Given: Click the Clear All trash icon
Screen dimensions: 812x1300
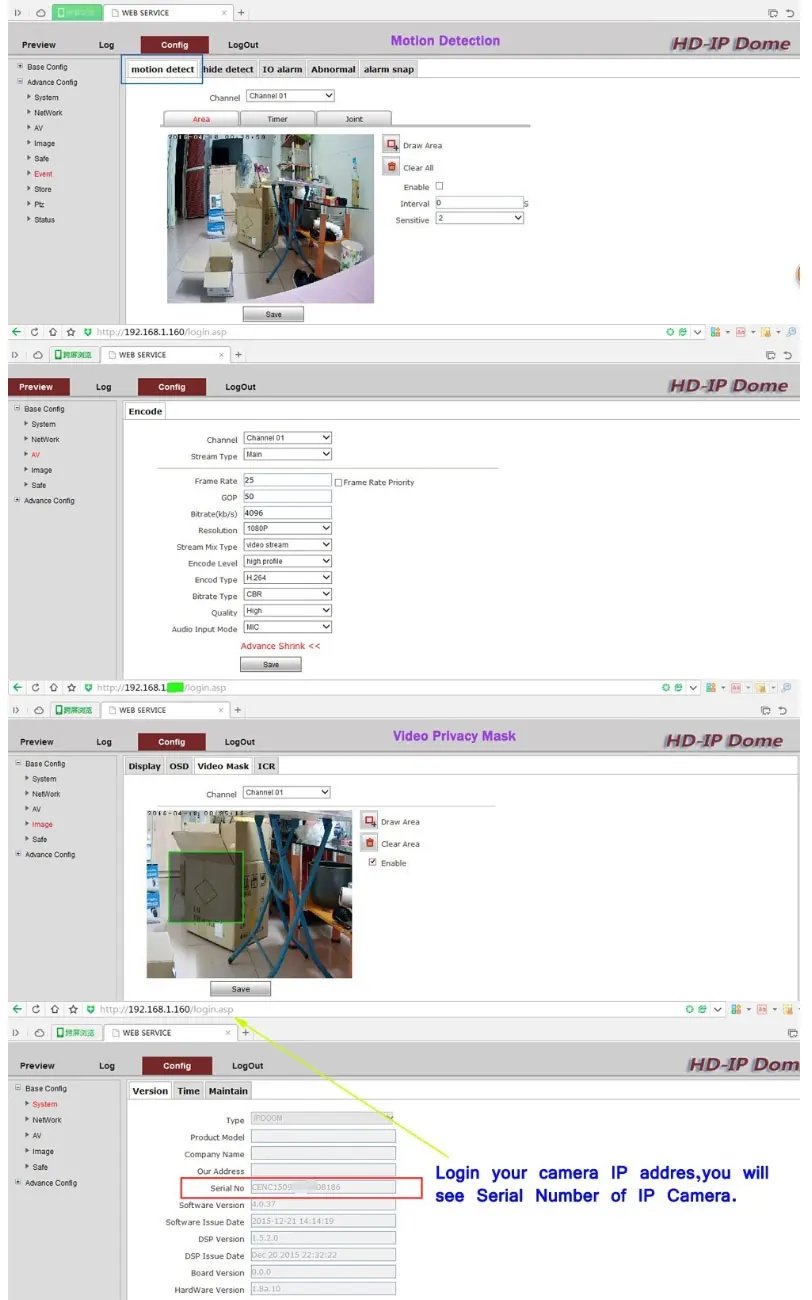Looking at the screenshot, I should pos(391,167).
